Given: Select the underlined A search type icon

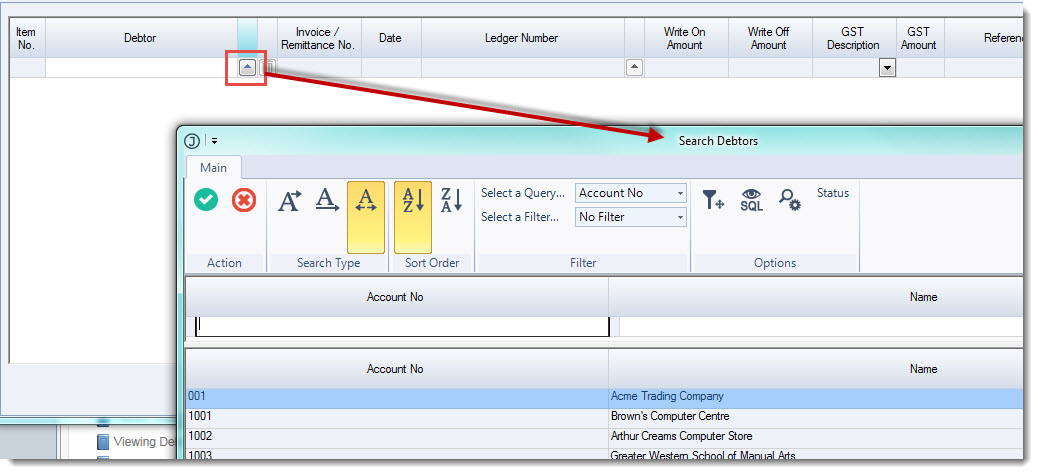Looking at the screenshot, I should [x=327, y=199].
